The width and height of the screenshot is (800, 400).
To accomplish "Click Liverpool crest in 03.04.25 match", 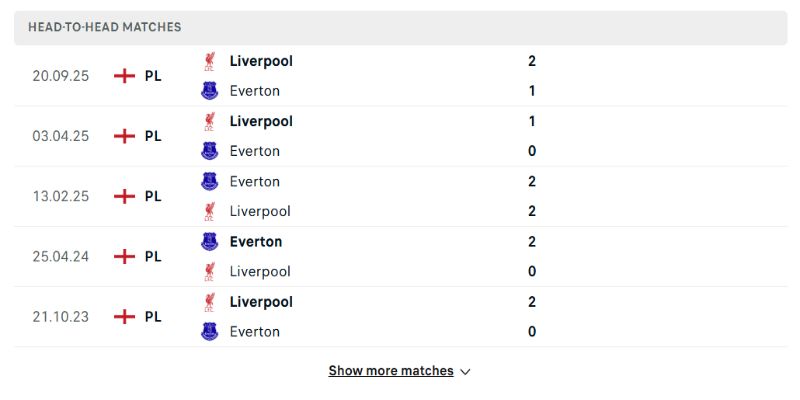I will [209, 121].
